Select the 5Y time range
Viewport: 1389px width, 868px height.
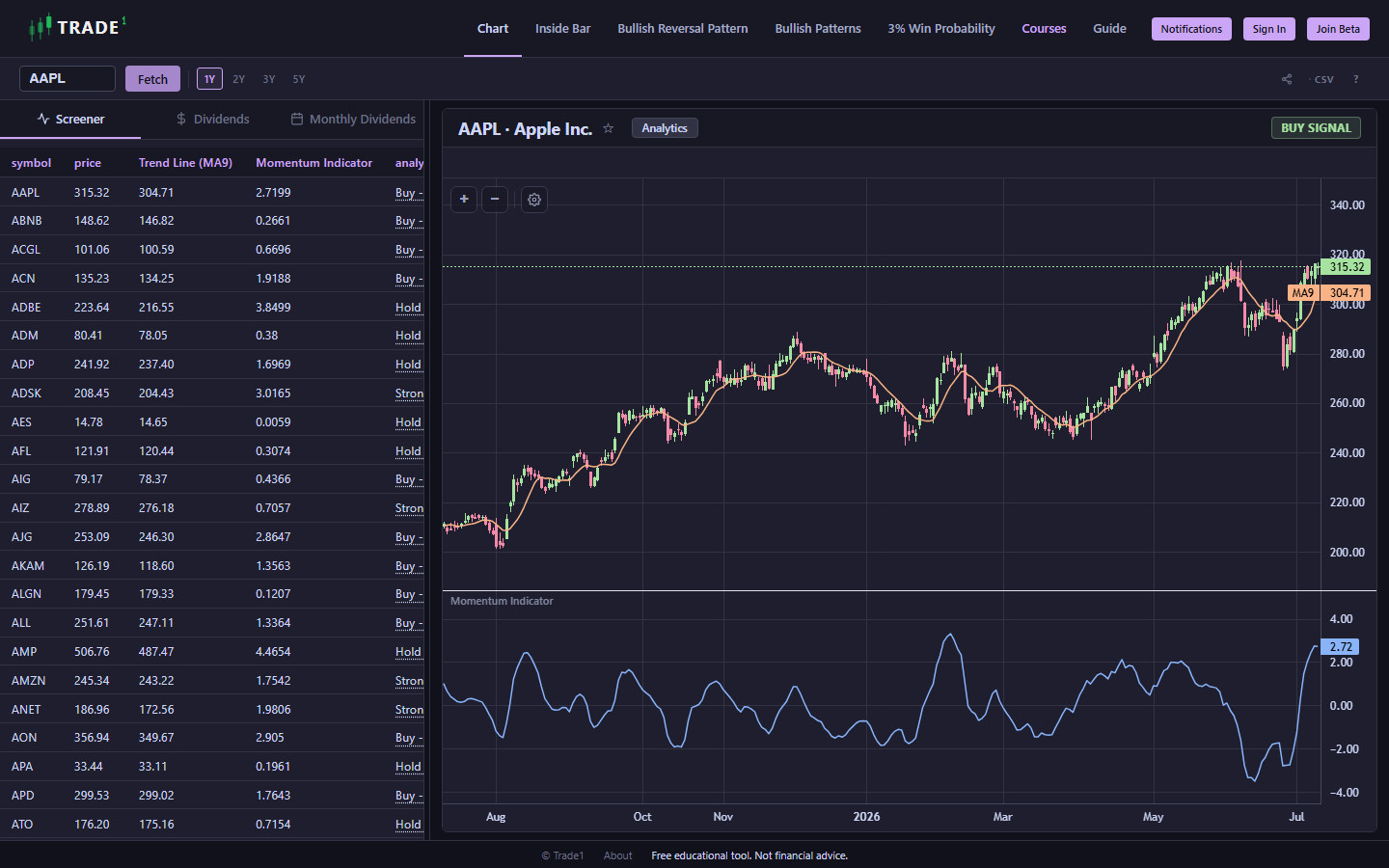[x=299, y=79]
